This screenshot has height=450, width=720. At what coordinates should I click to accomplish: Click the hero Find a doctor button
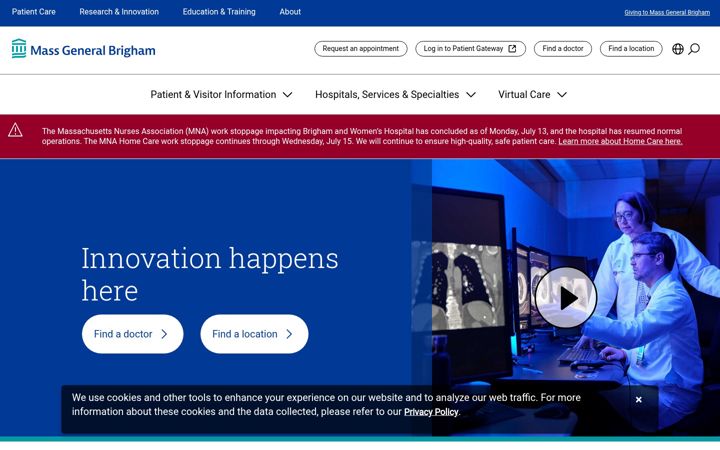pyautogui.click(x=132, y=334)
